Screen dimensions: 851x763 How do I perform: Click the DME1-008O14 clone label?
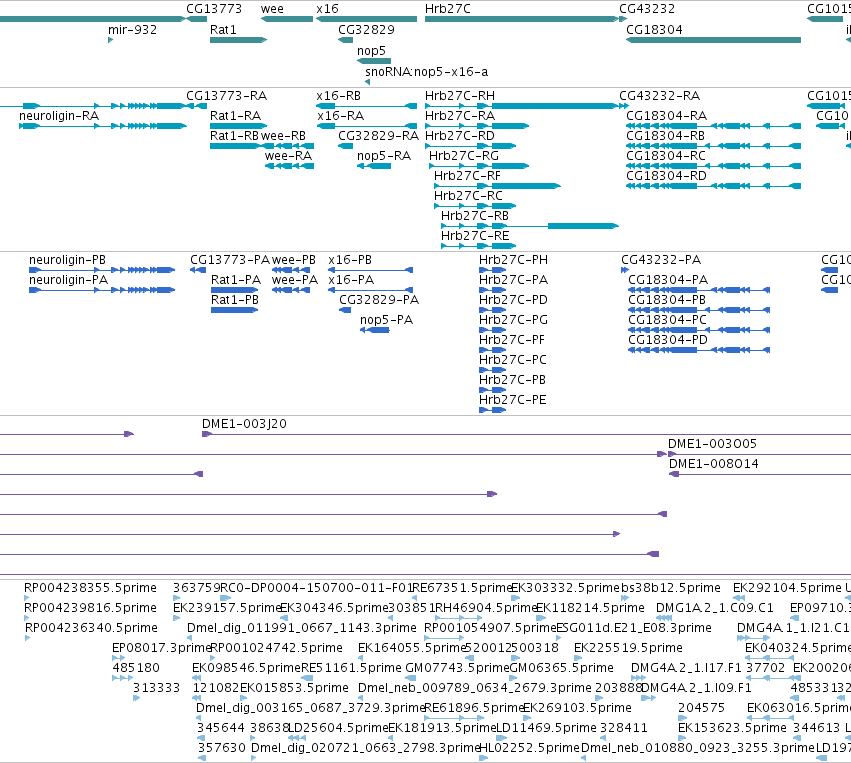point(714,464)
